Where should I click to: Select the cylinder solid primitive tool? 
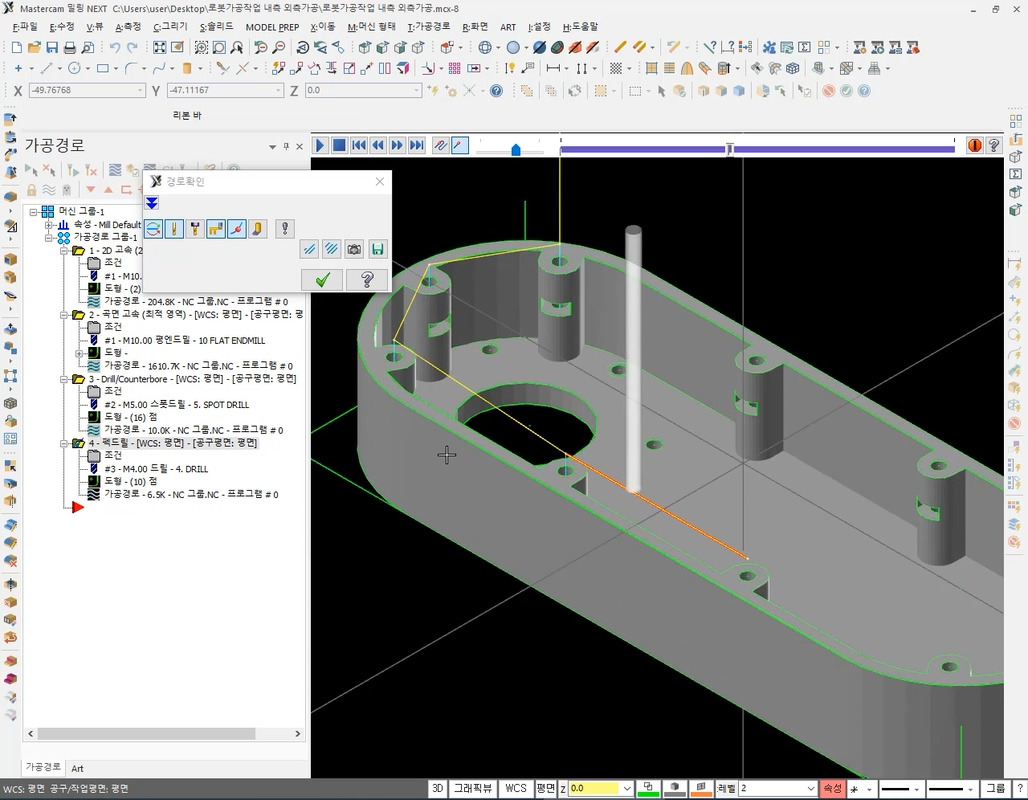point(186,68)
